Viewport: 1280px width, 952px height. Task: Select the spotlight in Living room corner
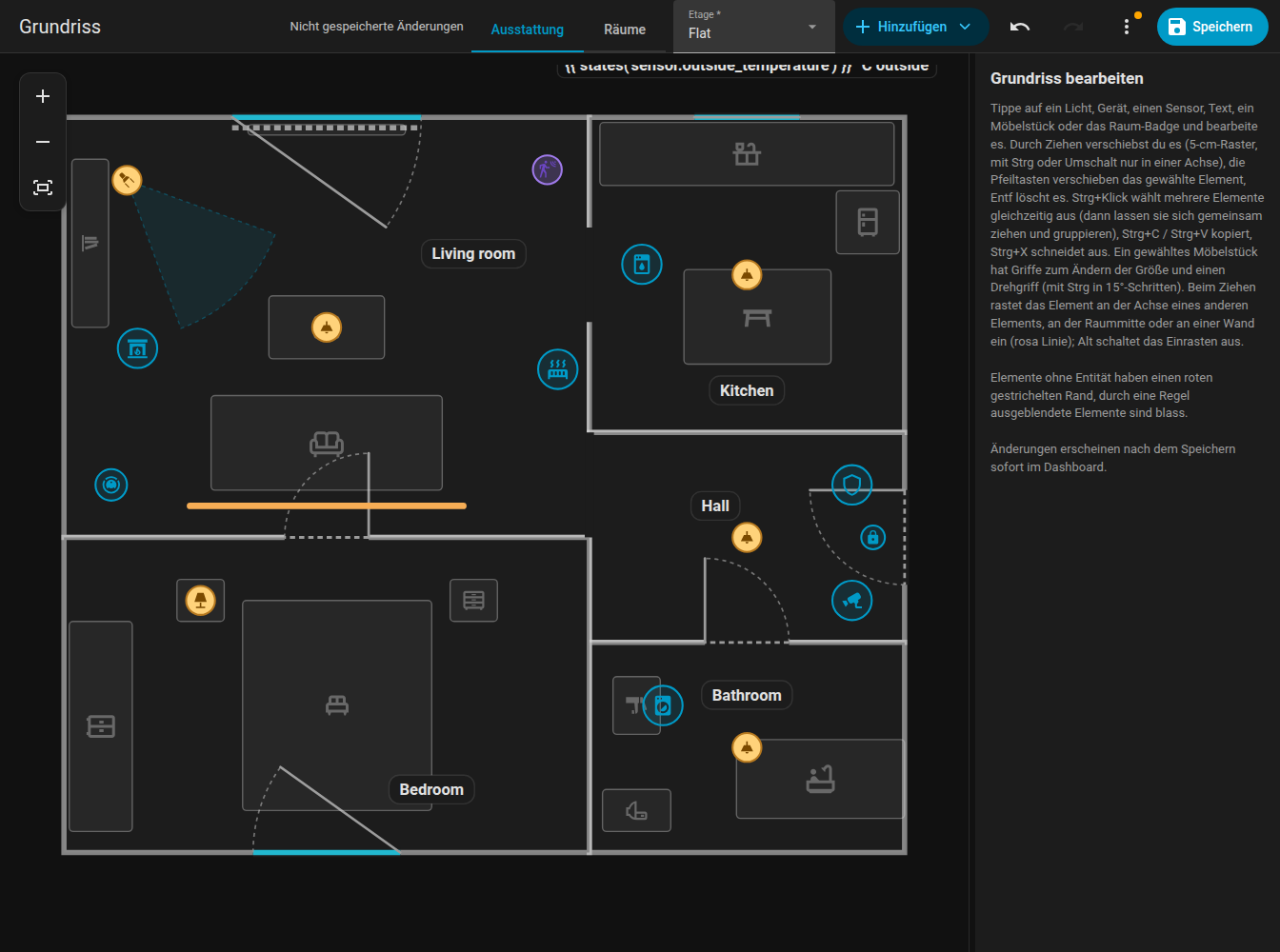[x=127, y=180]
